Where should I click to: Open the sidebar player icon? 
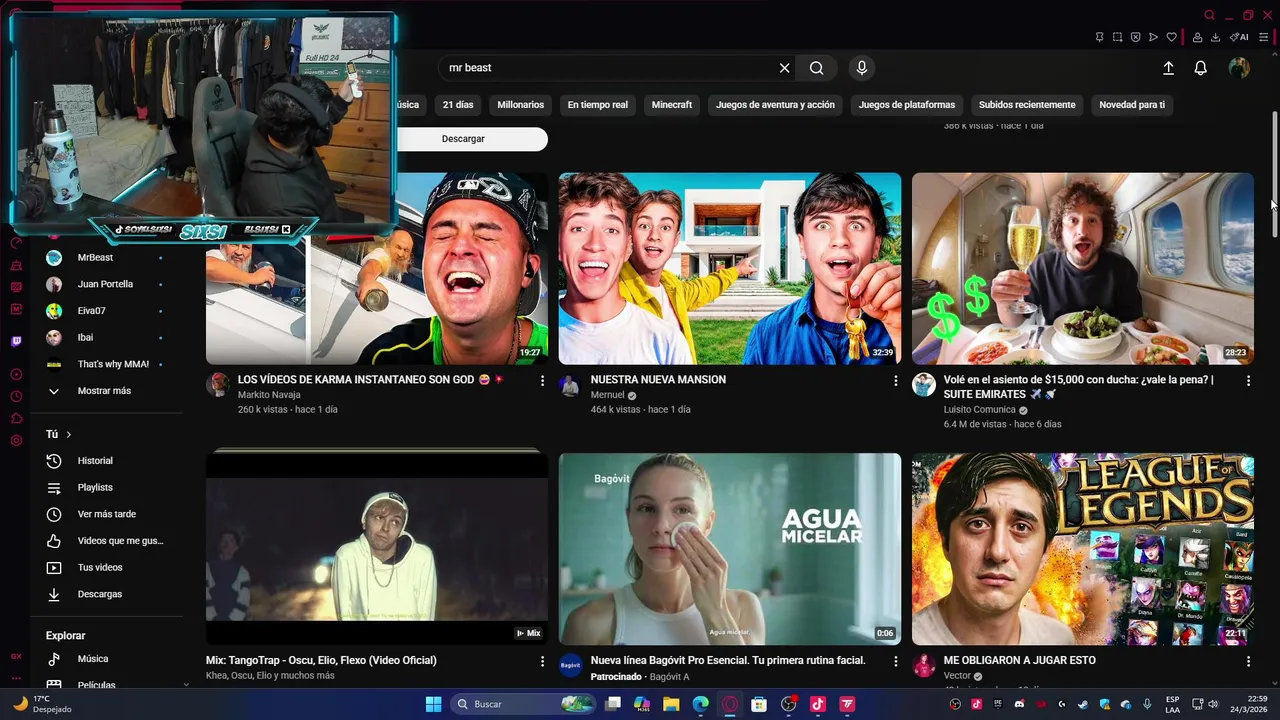[x=16, y=374]
